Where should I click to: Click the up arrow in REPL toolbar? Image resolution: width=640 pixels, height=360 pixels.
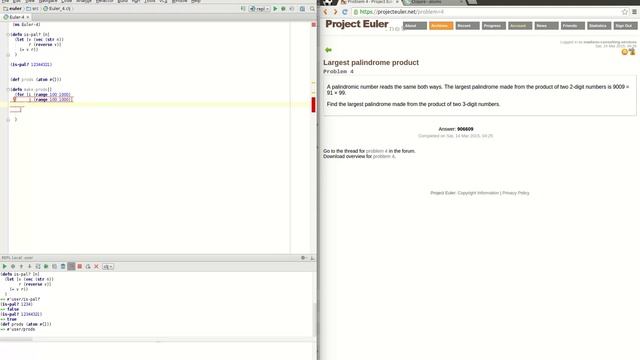click(x=21, y=267)
